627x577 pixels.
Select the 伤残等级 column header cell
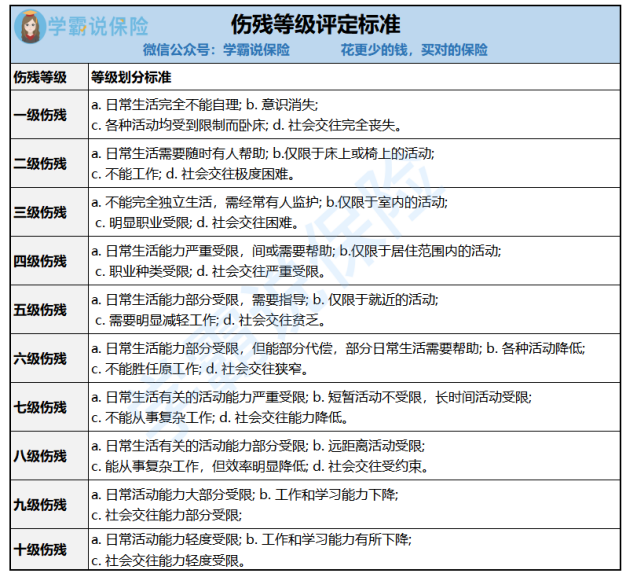pos(49,77)
